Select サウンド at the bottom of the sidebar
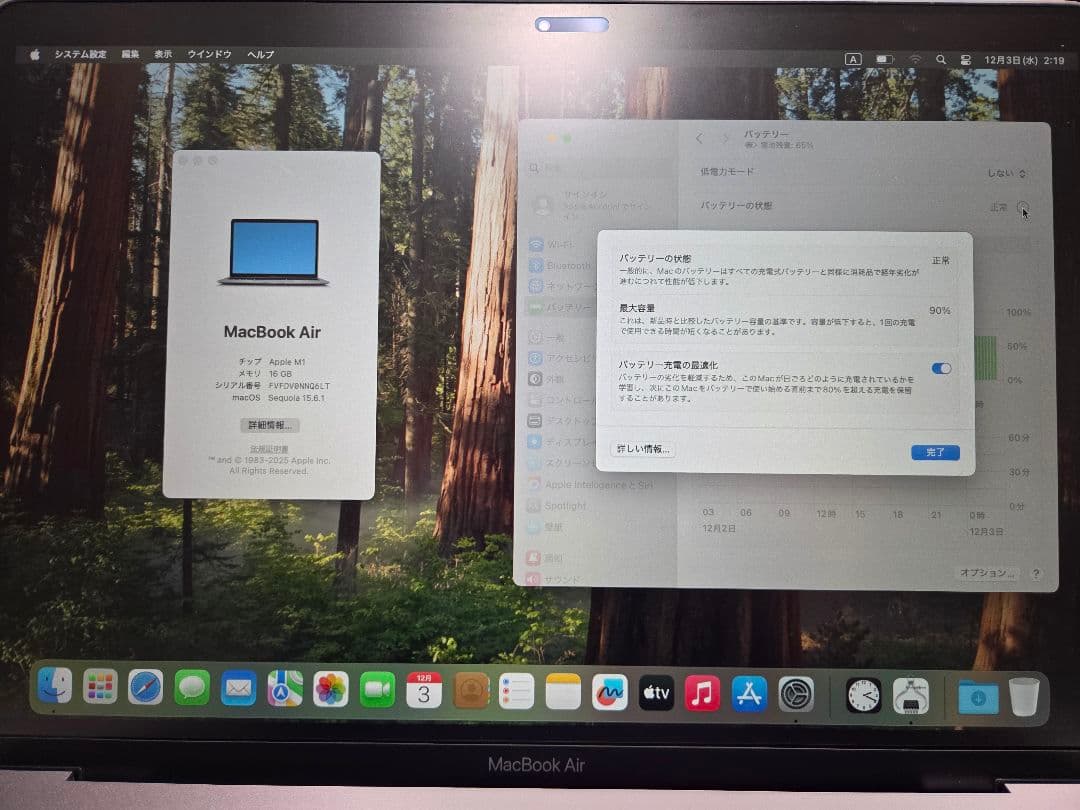 [565, 577]
